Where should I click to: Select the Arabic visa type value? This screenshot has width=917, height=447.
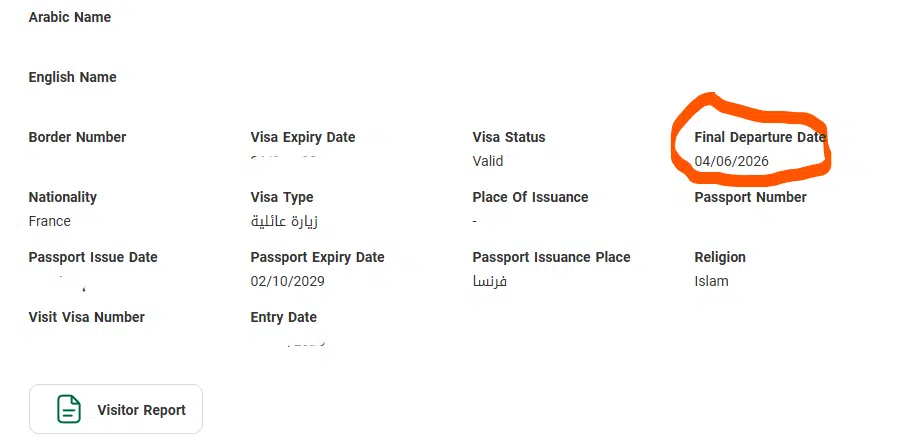[x=284, y=221]
